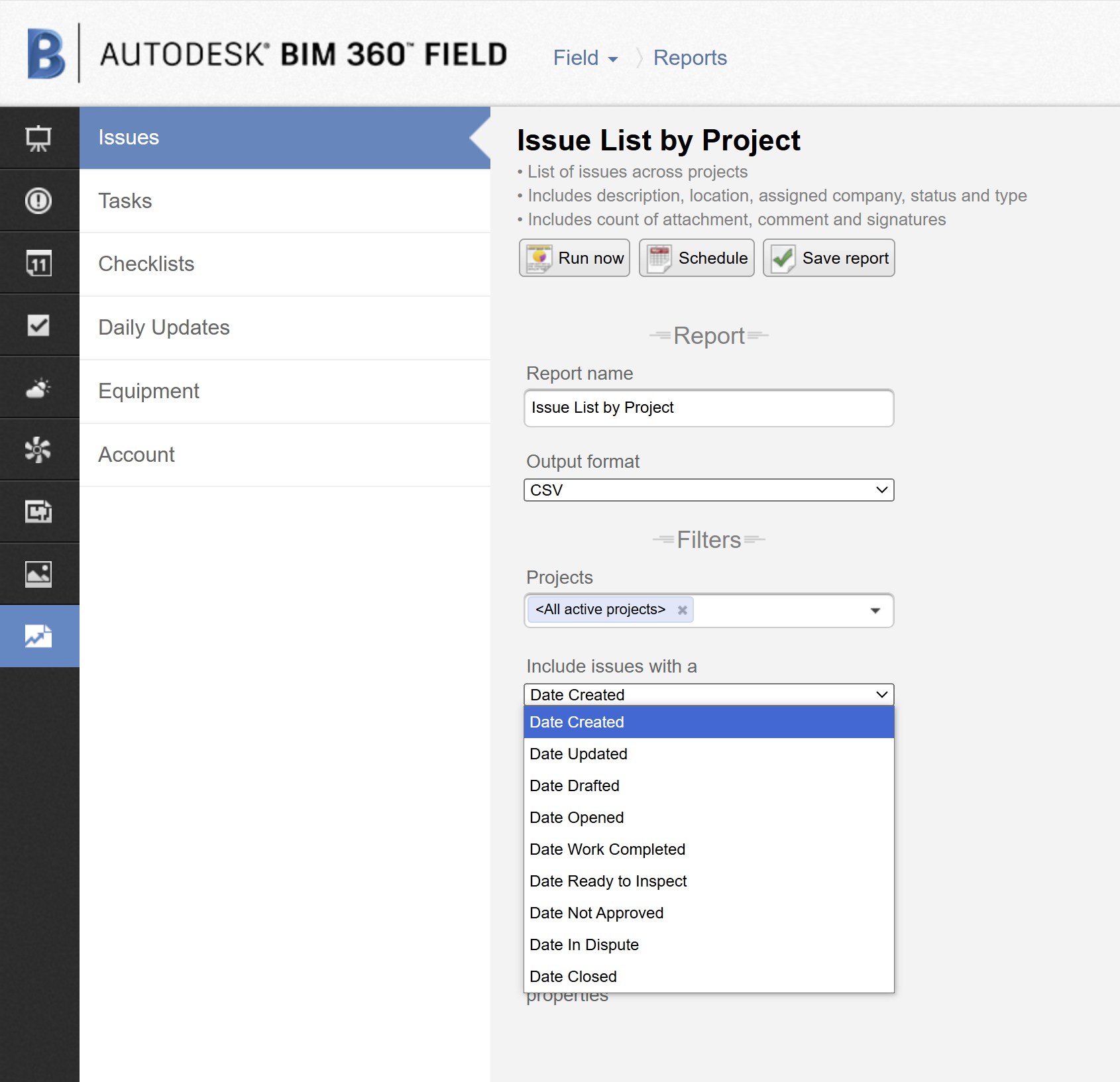Click the Photos image icon in sidebar
This screenshot has width=1120, height=1082.
tap(39, 574)
